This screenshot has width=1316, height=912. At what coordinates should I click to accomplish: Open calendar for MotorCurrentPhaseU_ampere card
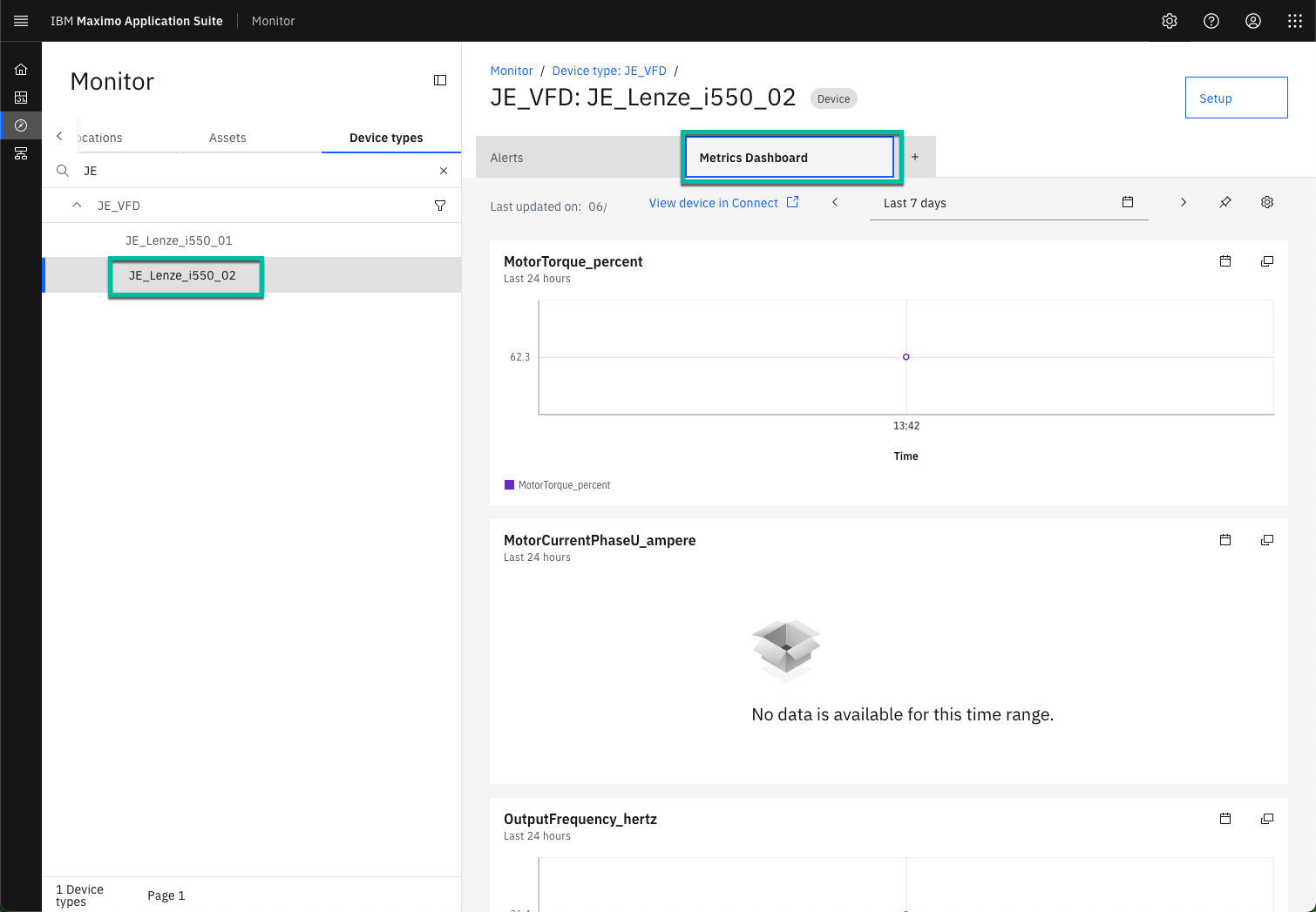tap(1225, 540)
